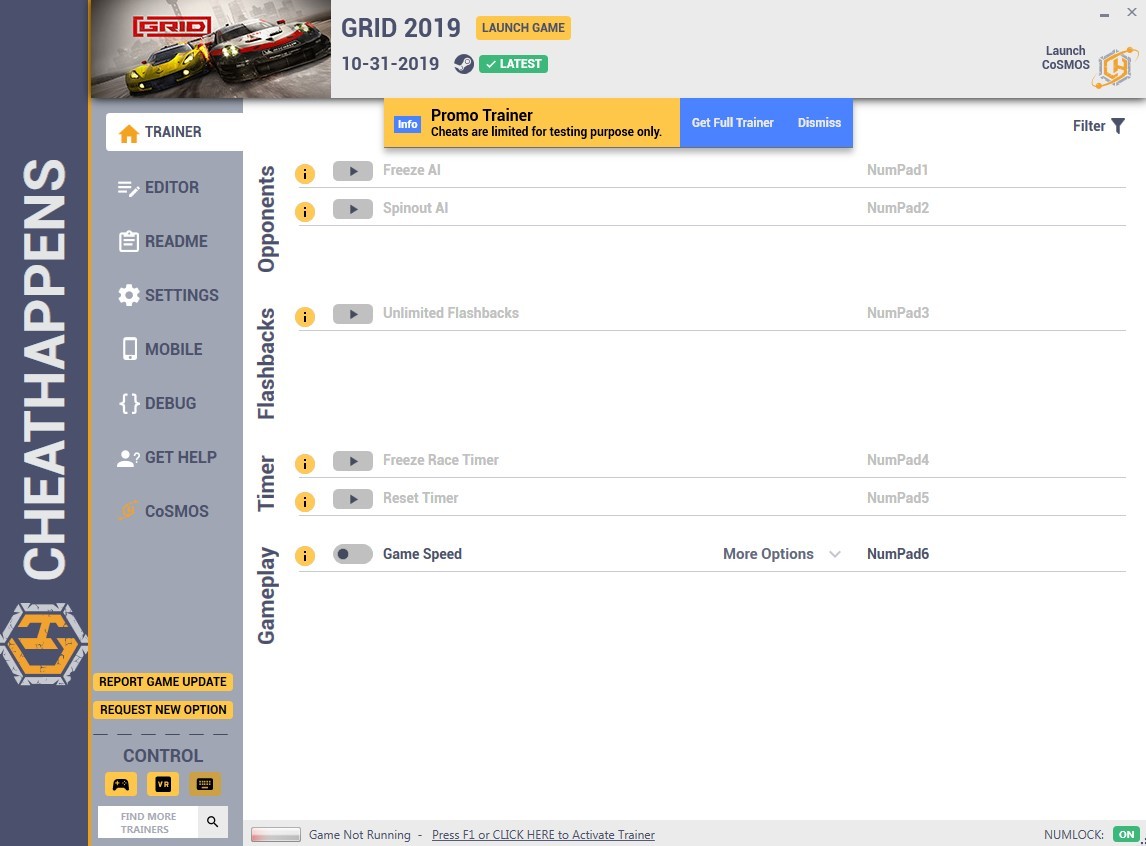The height and width of the screenshot is (846, 1146).
Task: Select the gamepad control icon
Action: (x=121, y=784)
